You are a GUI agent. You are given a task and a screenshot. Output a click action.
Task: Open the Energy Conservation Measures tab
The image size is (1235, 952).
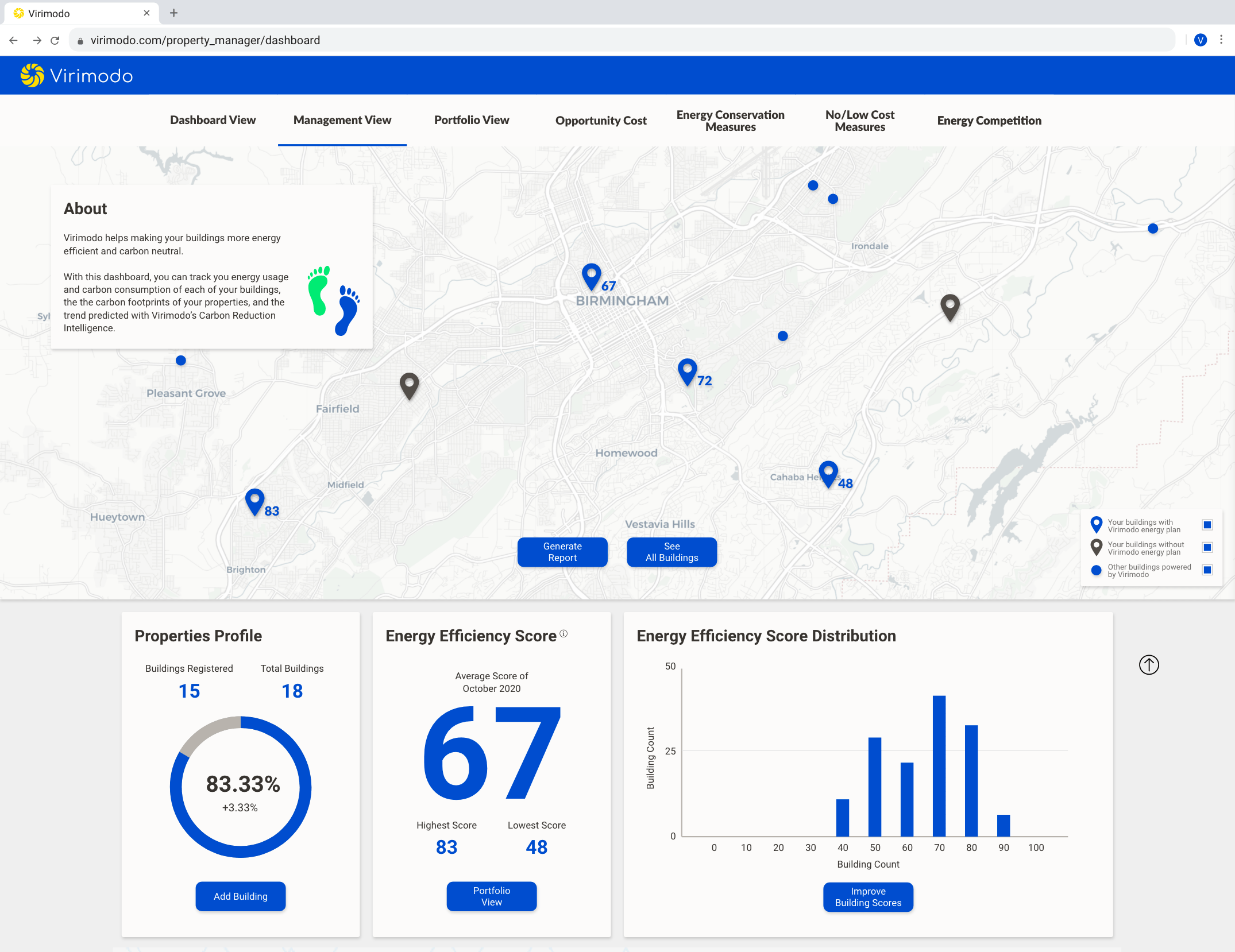click(x=730, y=121)
